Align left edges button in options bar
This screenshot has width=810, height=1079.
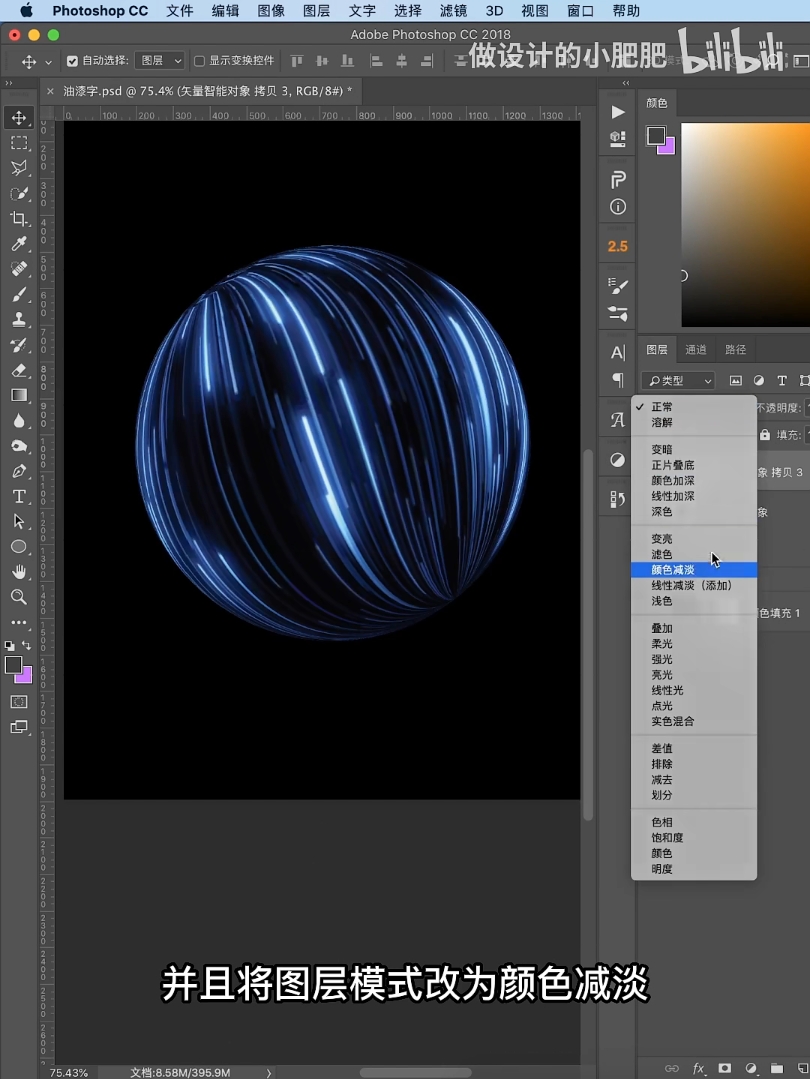376,61
